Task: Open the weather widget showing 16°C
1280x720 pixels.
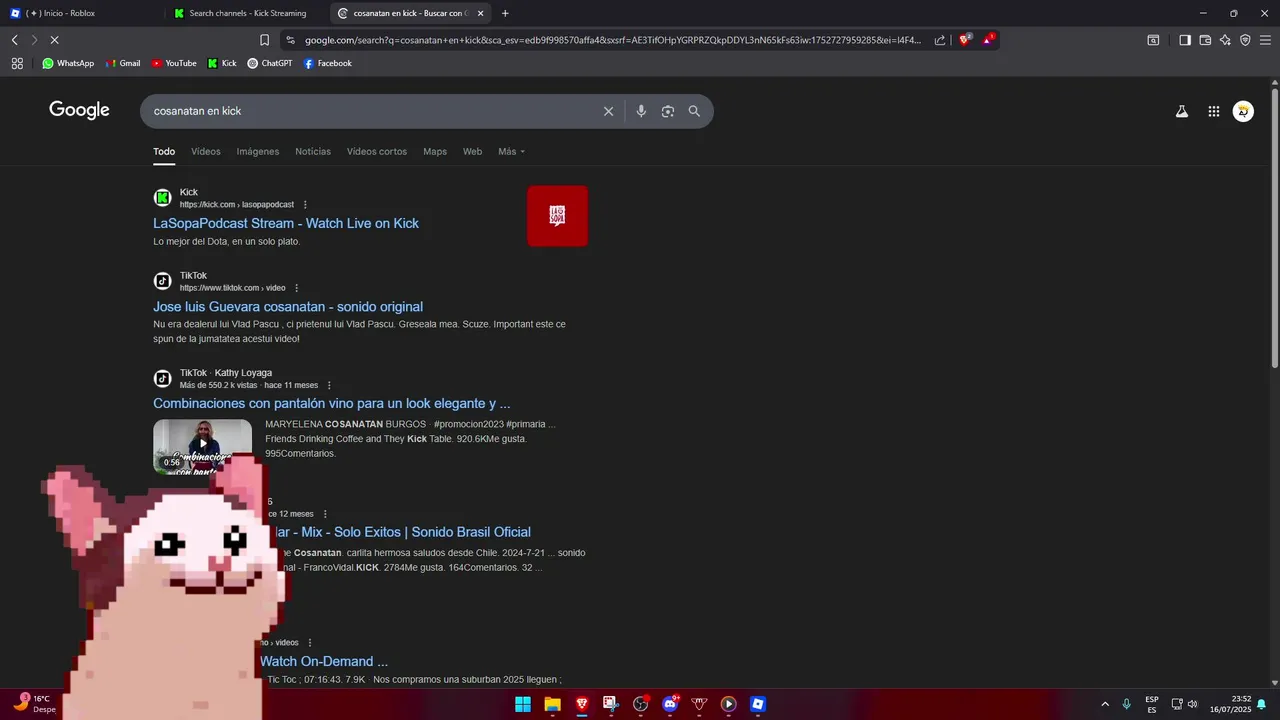Action: pos(34,704)
